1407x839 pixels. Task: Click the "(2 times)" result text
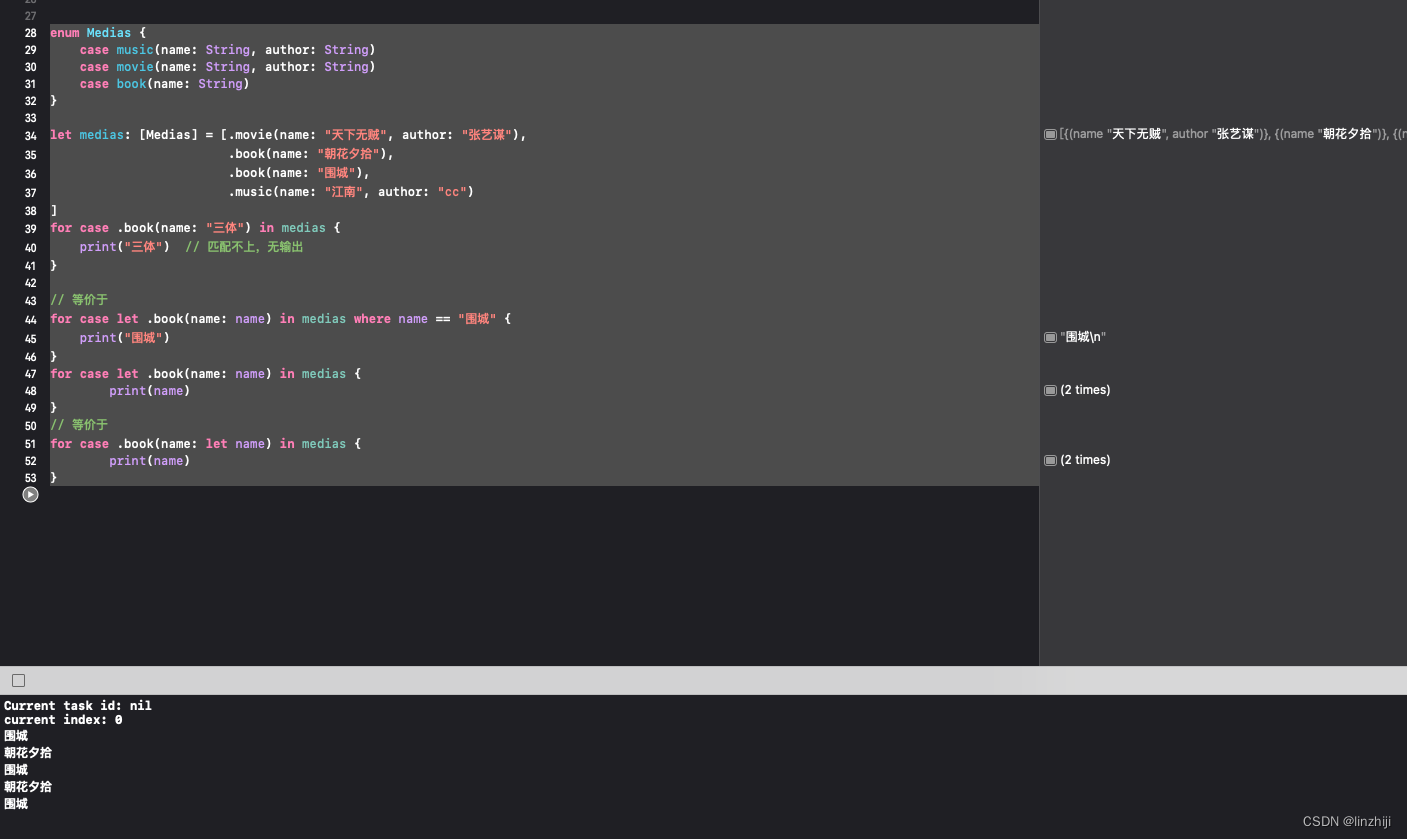click(x=1085, y=390)
